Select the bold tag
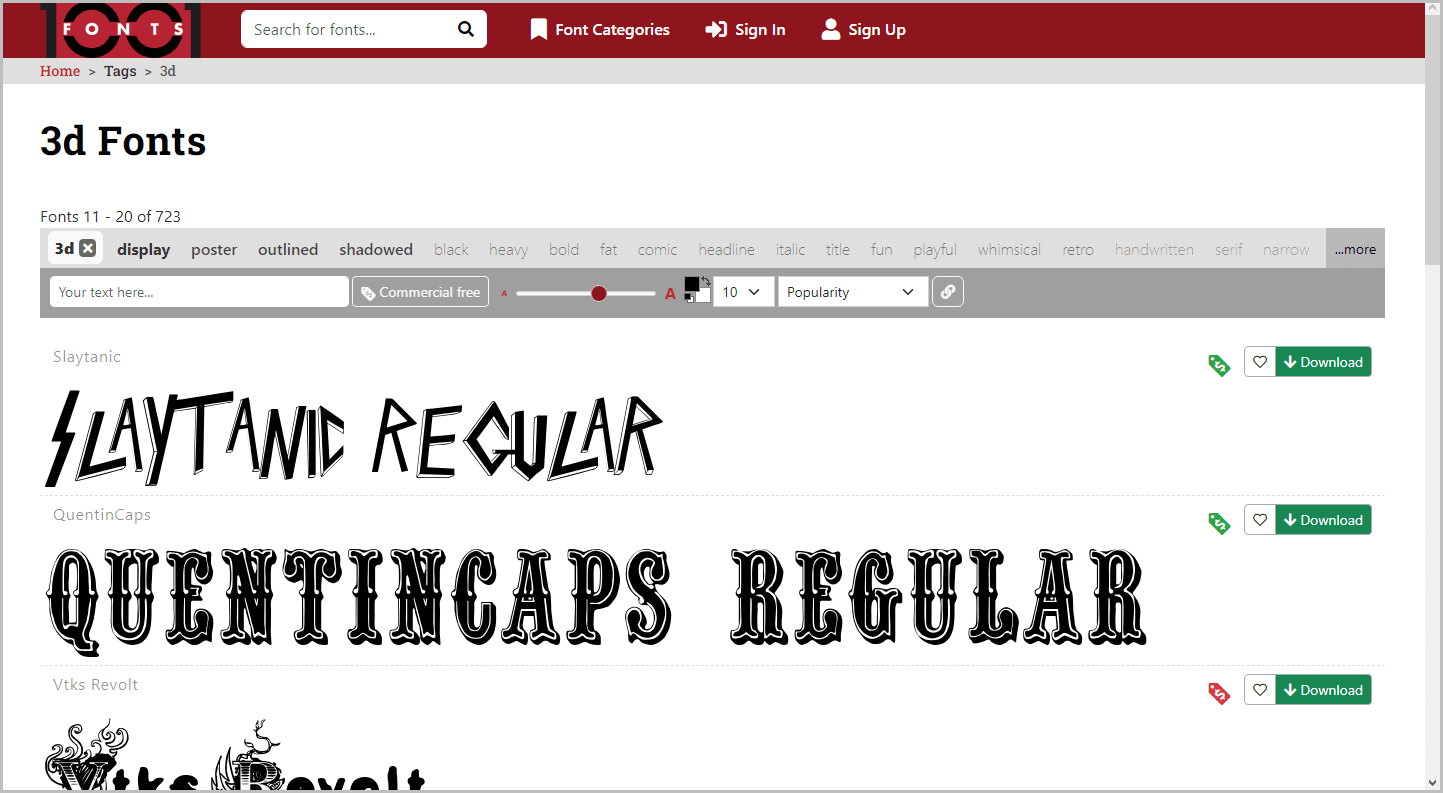Screen dimensions: 1443x793 coord(564,250)
